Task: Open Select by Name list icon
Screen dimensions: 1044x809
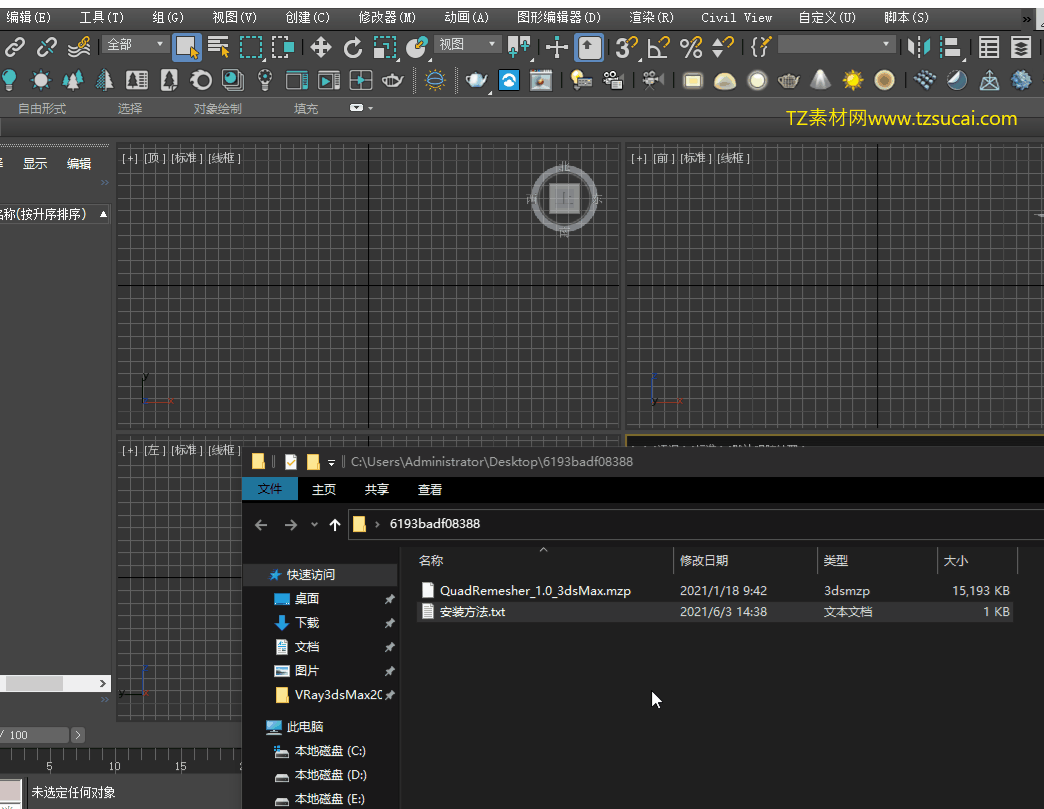Action: click(218, 47)
